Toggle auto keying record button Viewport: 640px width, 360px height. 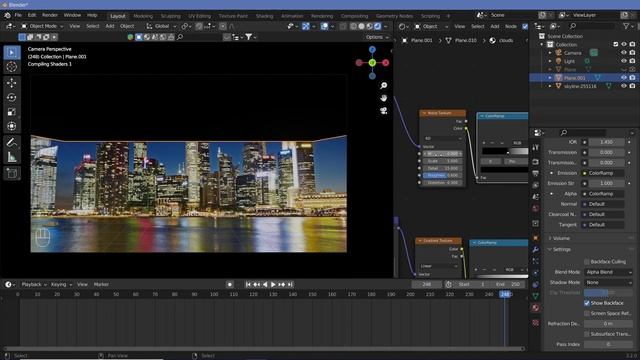(x=230, y=284)
